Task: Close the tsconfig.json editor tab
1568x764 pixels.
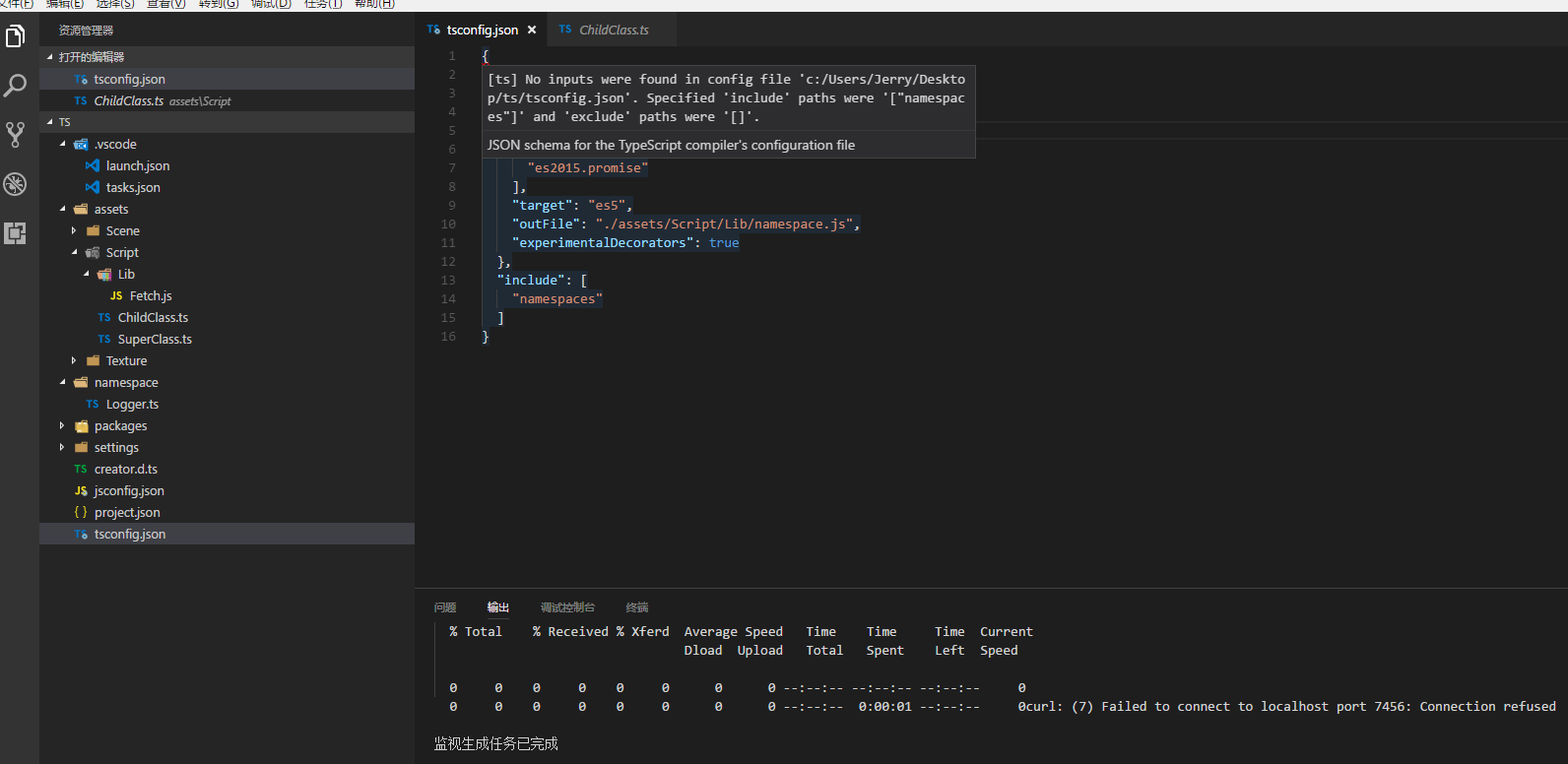Action: (x=532, y=31)
